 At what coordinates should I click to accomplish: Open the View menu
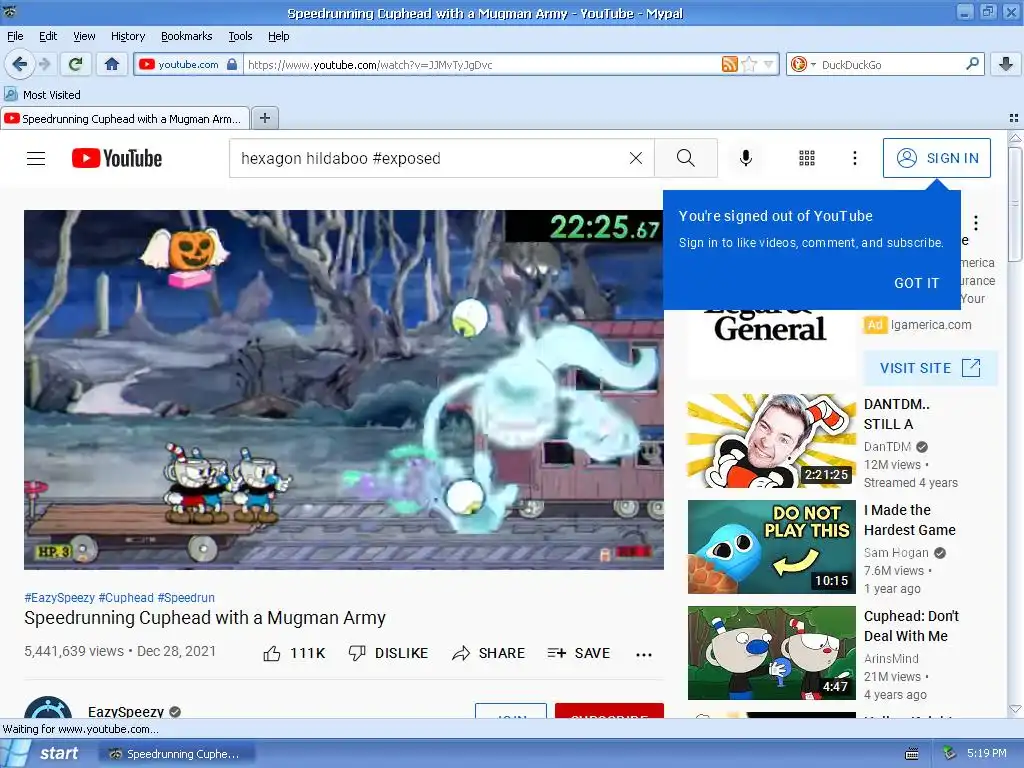tap(84, 36)
